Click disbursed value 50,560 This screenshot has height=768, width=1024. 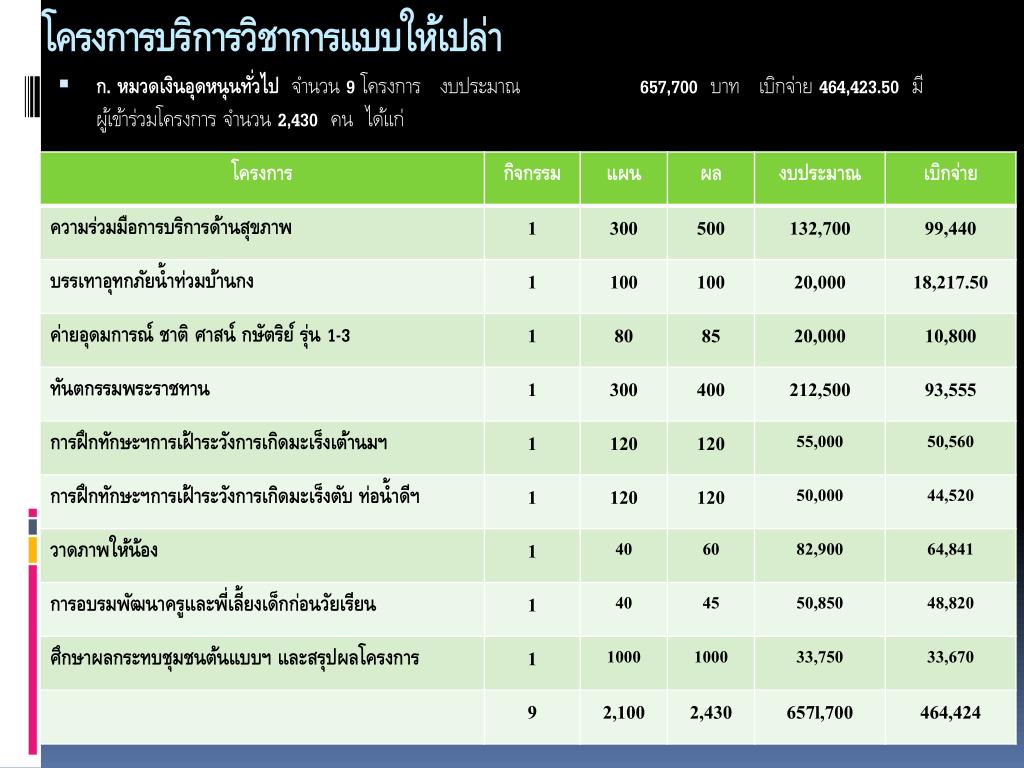950,441
